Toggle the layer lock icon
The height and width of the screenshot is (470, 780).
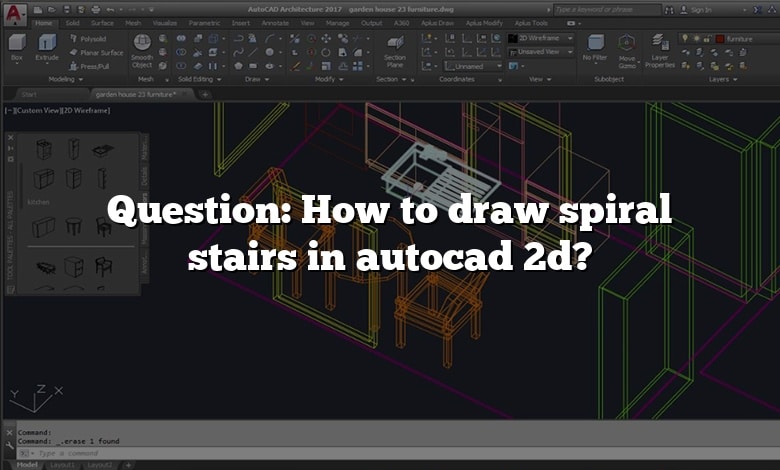706,38
